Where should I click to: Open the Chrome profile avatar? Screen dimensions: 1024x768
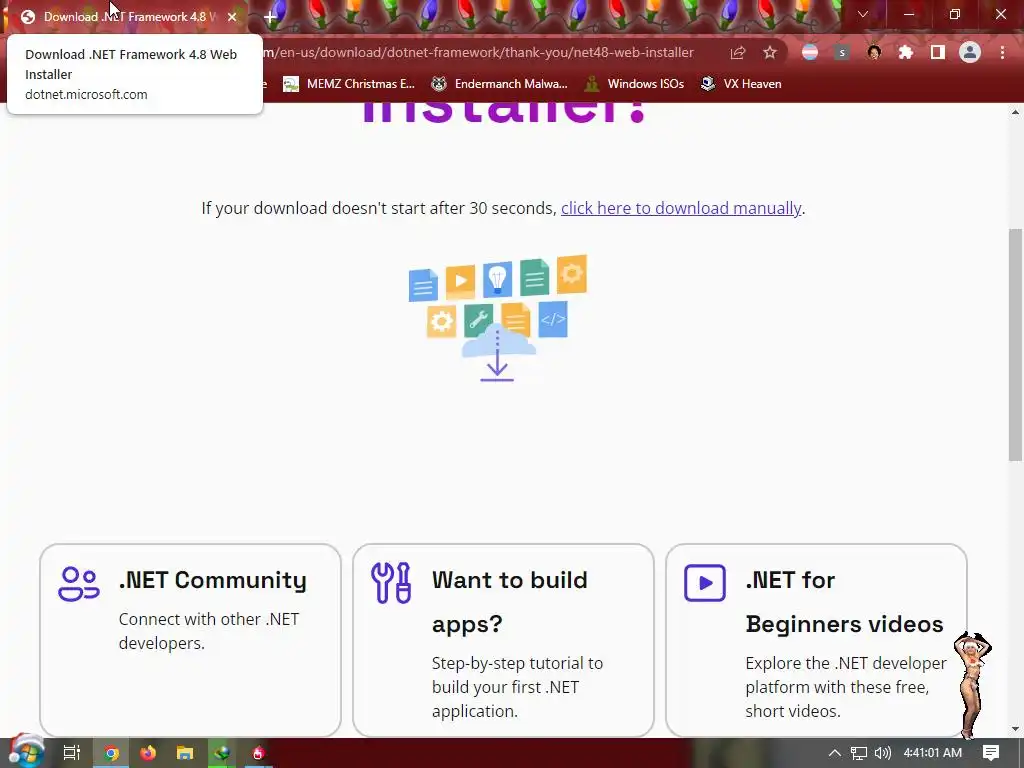970,53
